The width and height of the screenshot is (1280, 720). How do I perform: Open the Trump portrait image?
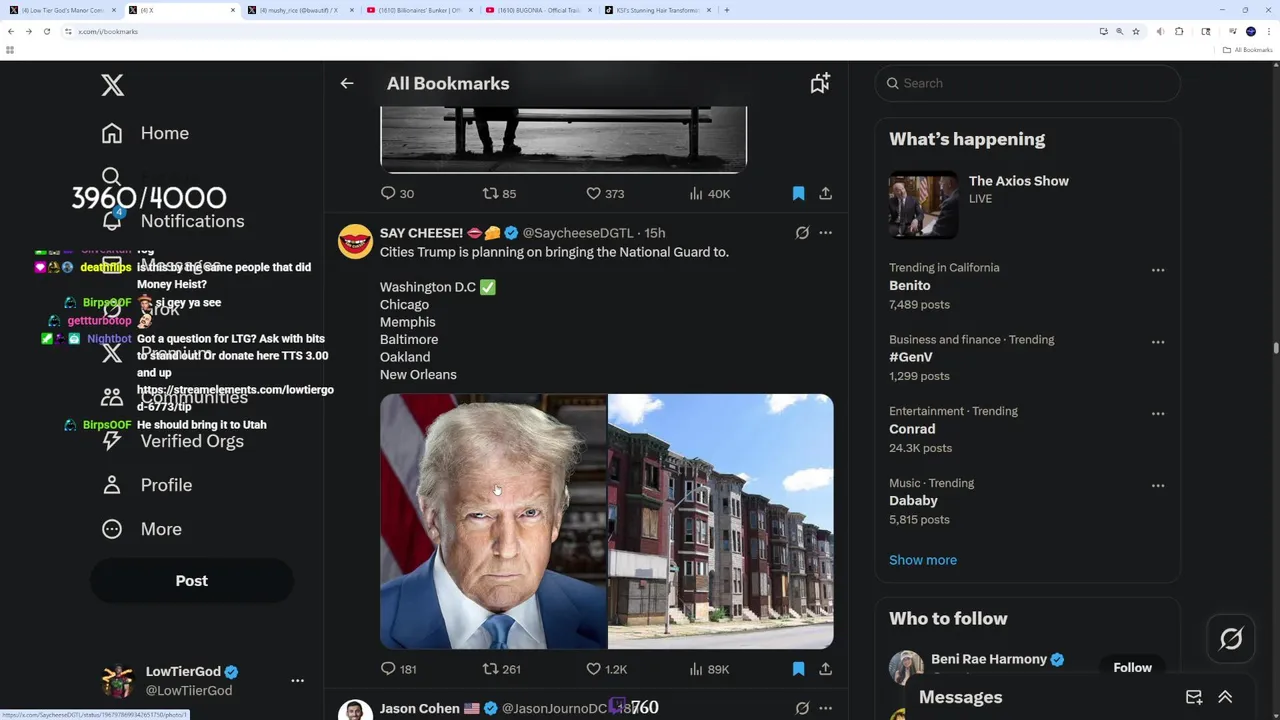493,521
